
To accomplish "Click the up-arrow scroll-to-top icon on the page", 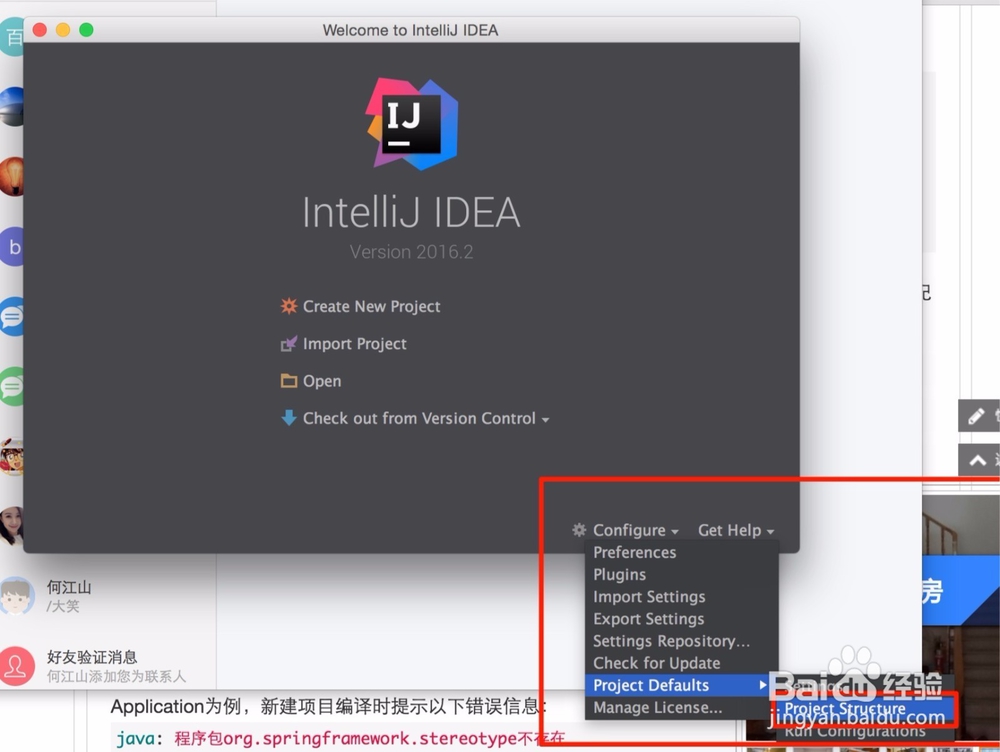I will 977,461.
